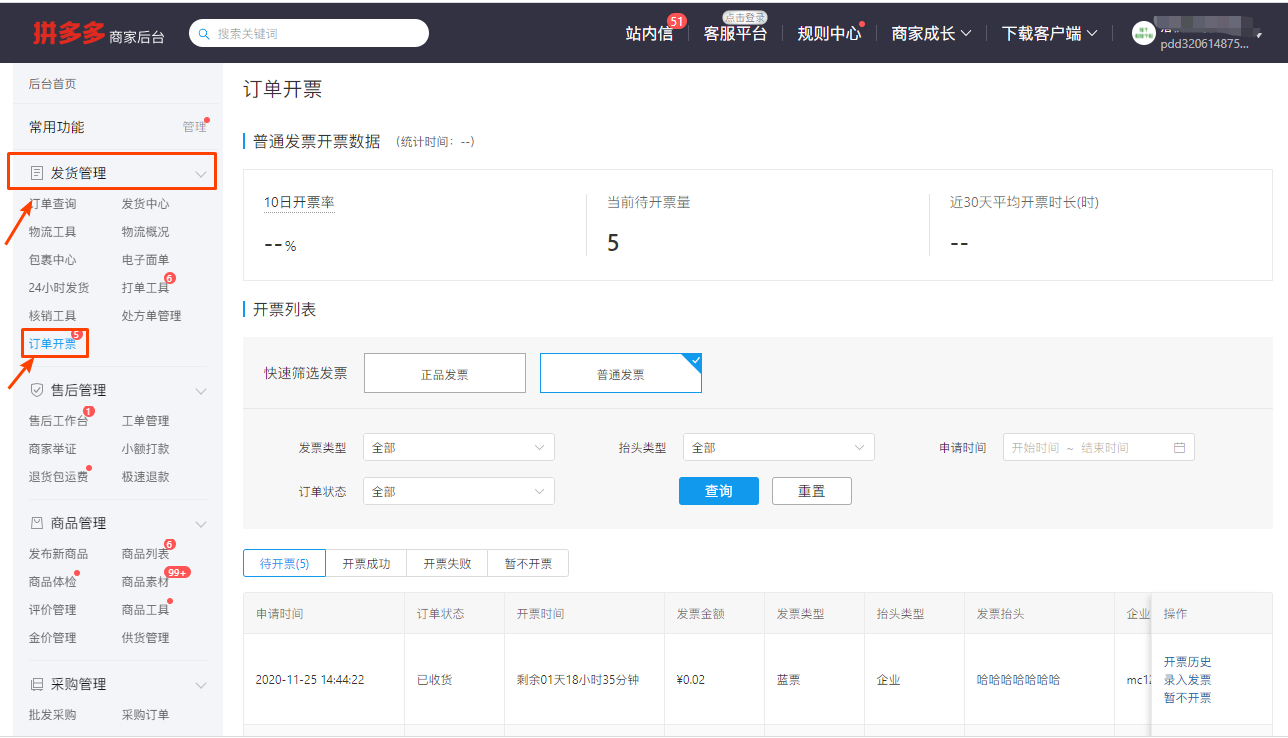The width and height of the screenshot is (1288, 738).
Task: Open 打单工具 in sidebar
Action: pos(146,288)
